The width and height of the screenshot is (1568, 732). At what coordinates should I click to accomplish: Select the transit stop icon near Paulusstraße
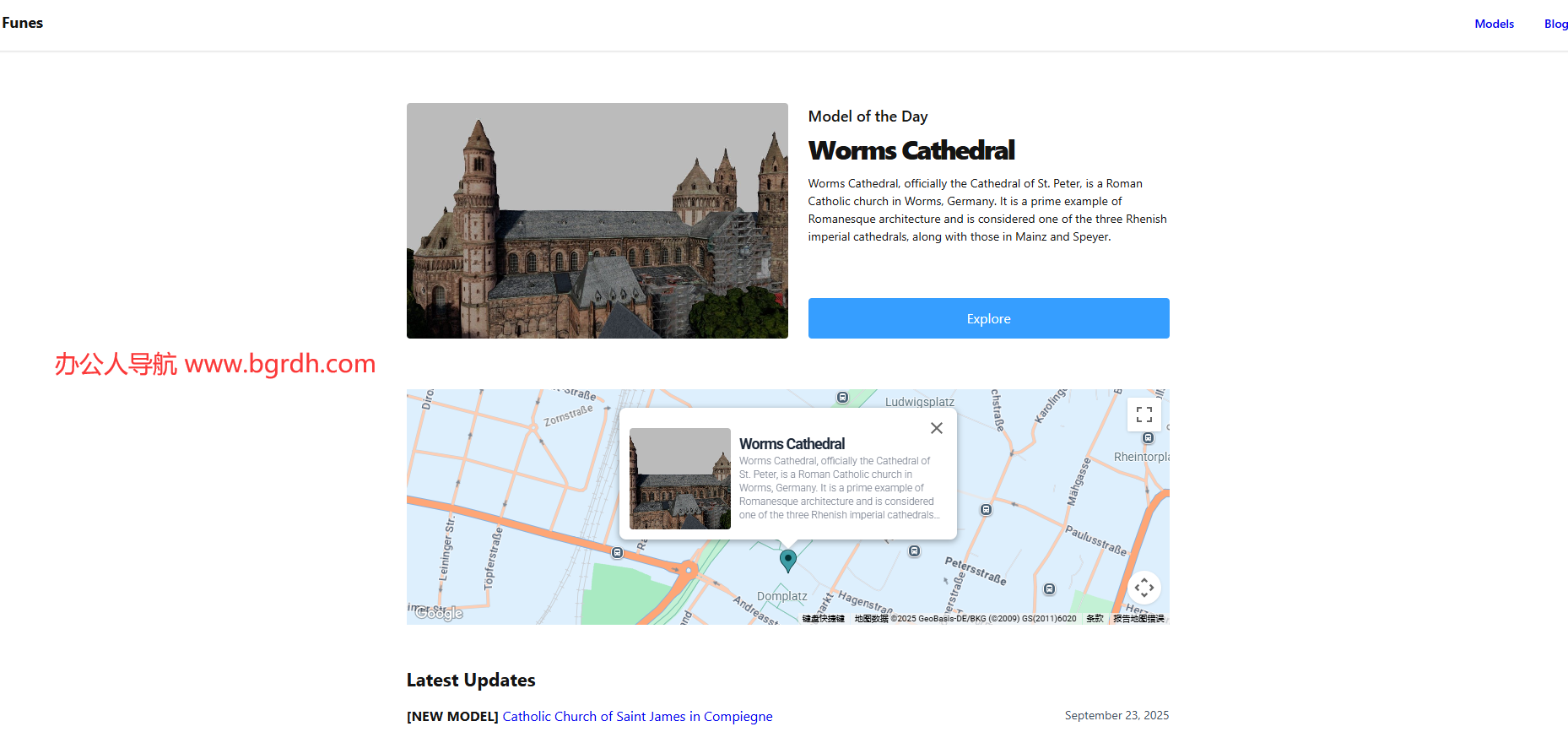[x=1049, y=589]
